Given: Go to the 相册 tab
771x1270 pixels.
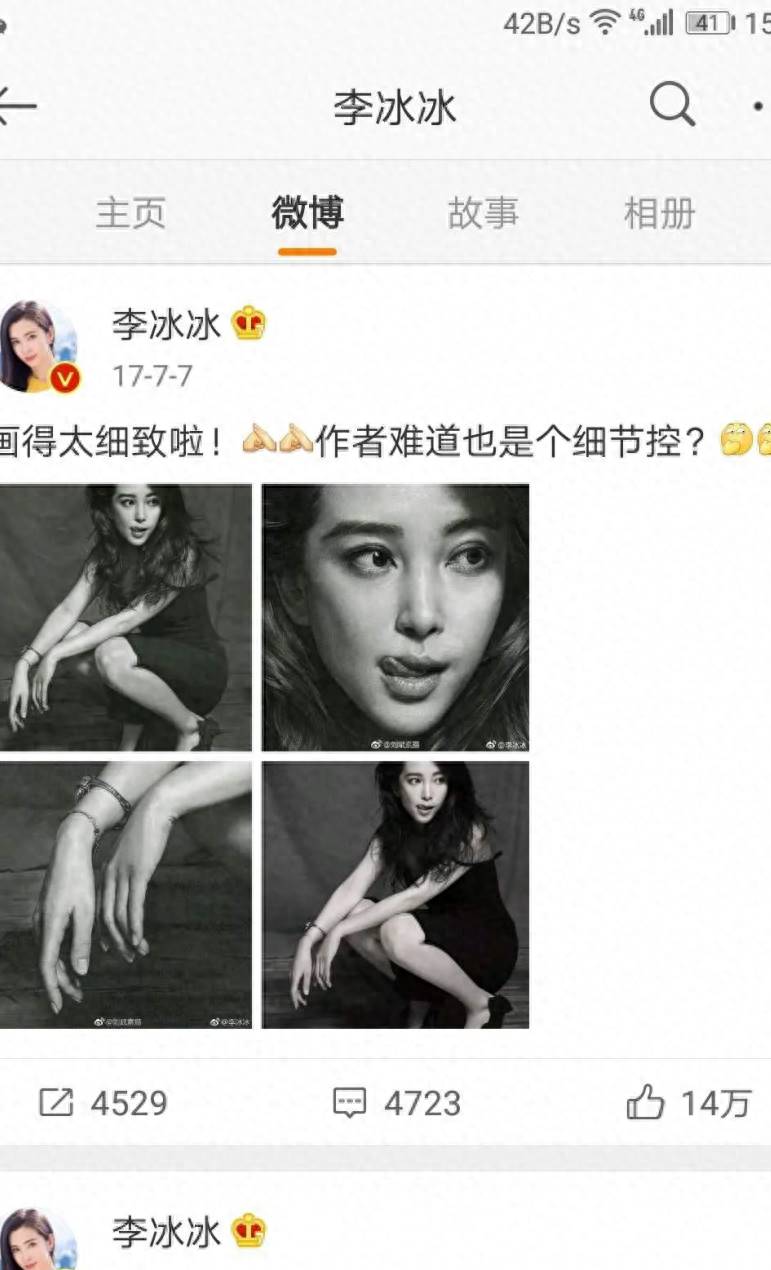Looking at the screenshot, I should pyautogui.click(x=659, y=213).
